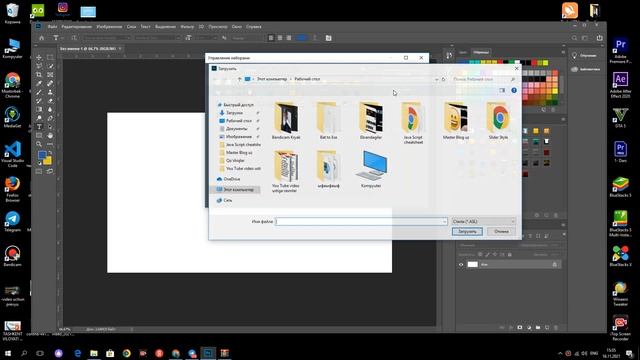Open the Edit menu in Photoshop

tap(77, 27)
